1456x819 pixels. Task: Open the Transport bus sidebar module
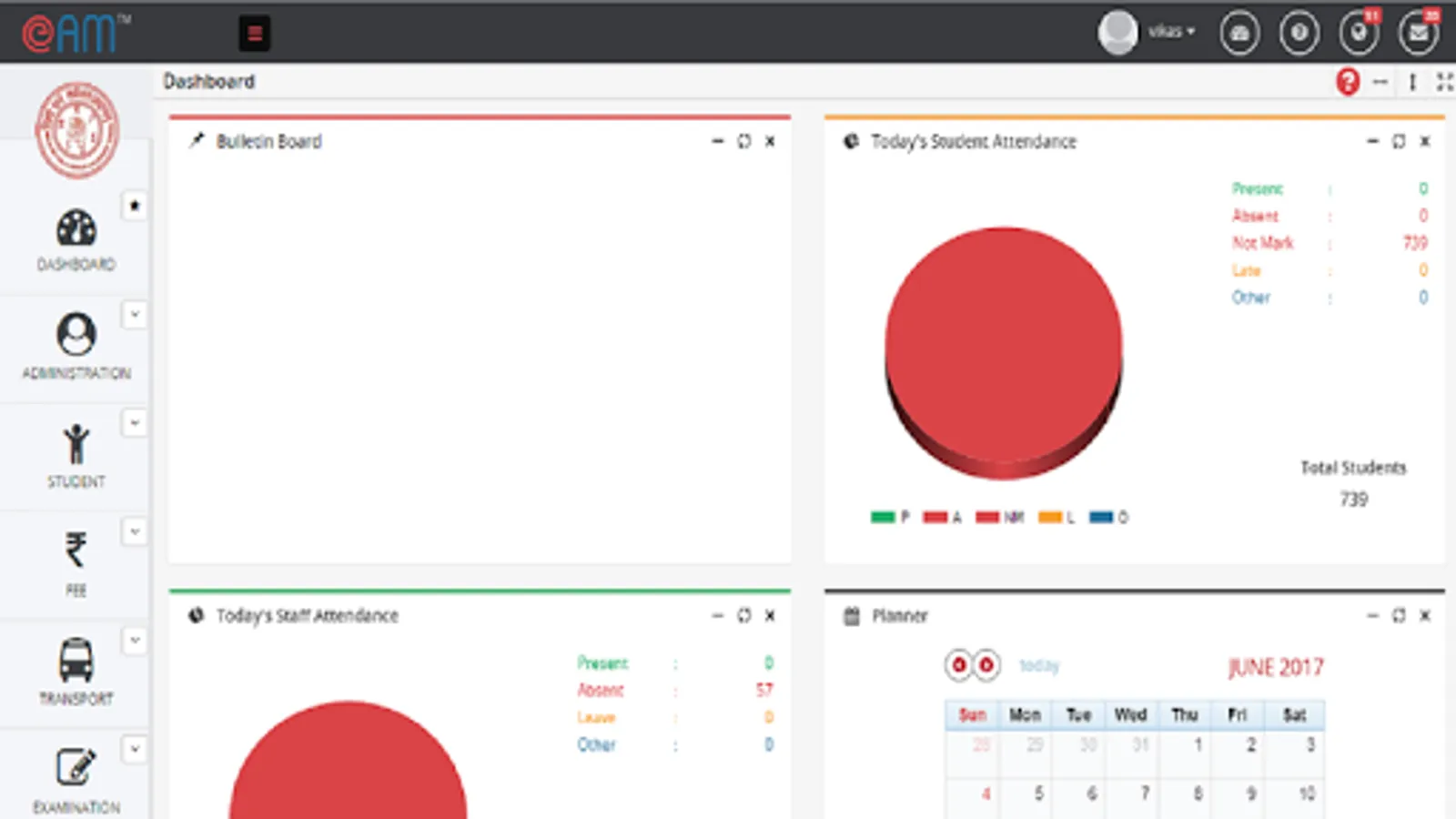(76, 672)
